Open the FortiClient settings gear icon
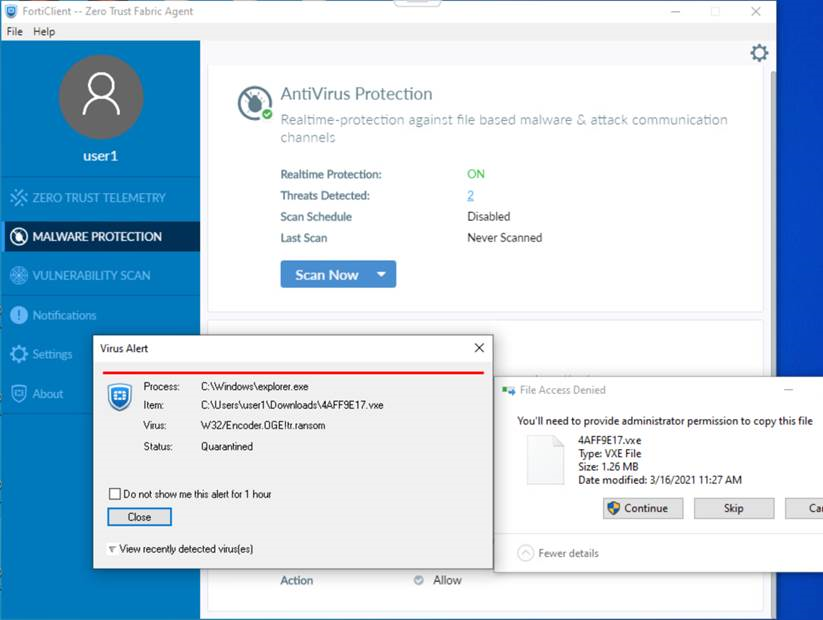This screenshot has width=823, height=620. (759, 52)
